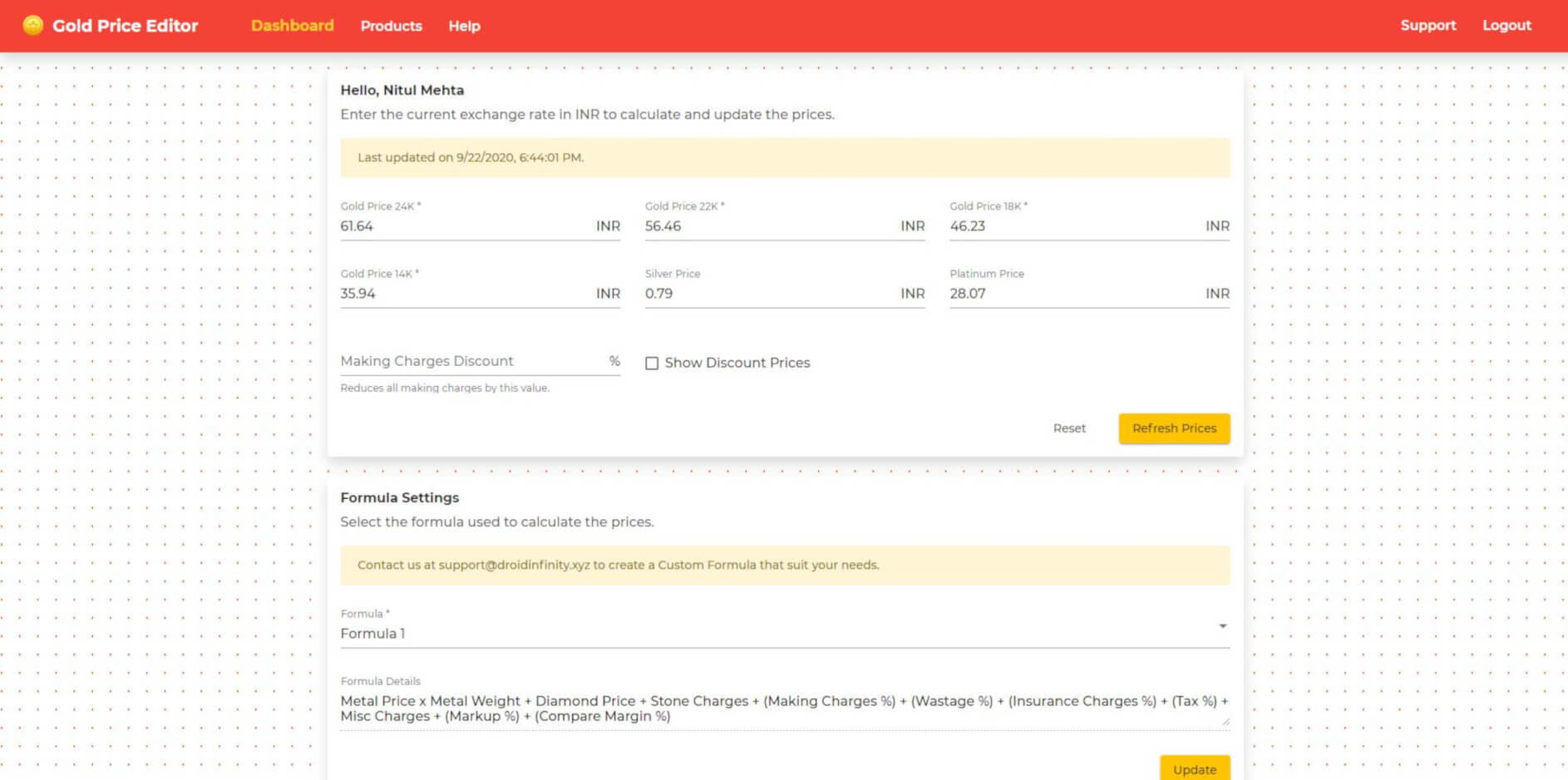Click the Support link
This screenshot has width=1568, height=780.
click(1428, 26)
